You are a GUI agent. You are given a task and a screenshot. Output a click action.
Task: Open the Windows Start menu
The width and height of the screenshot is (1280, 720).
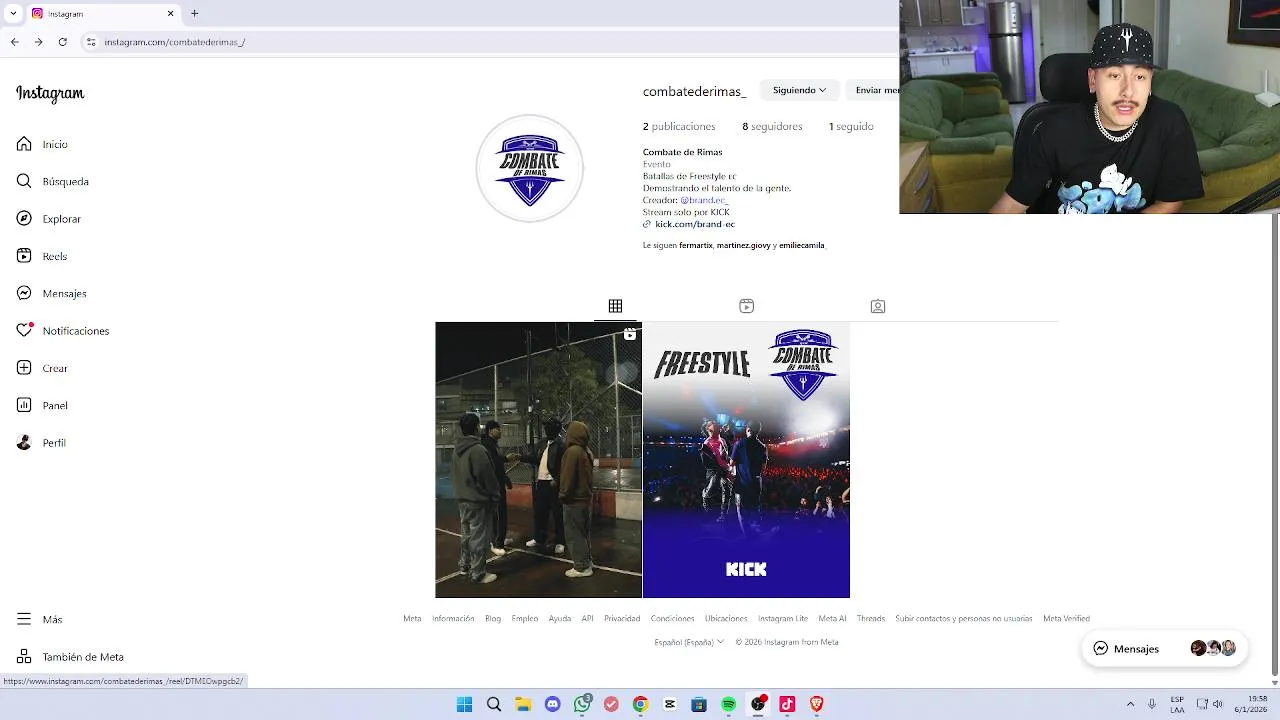(464, 704)
